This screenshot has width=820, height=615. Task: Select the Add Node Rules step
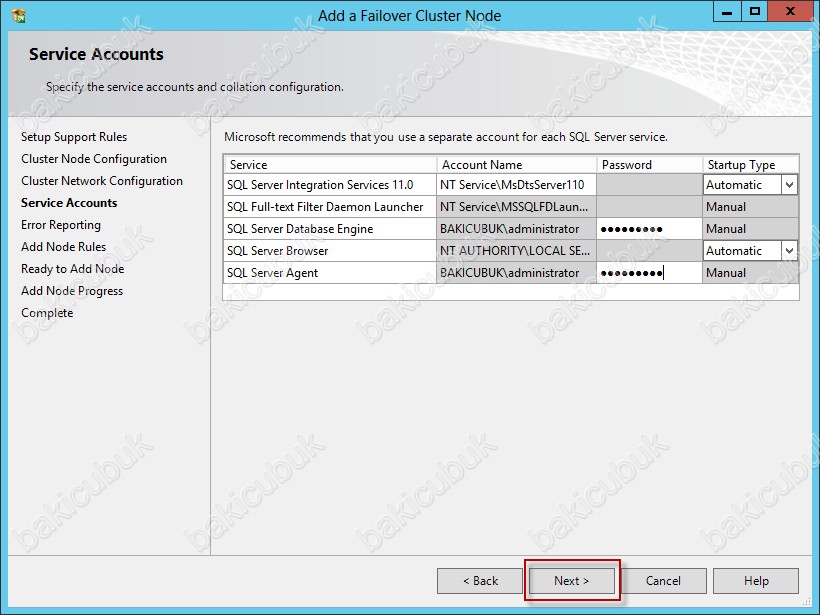[63, 247]
